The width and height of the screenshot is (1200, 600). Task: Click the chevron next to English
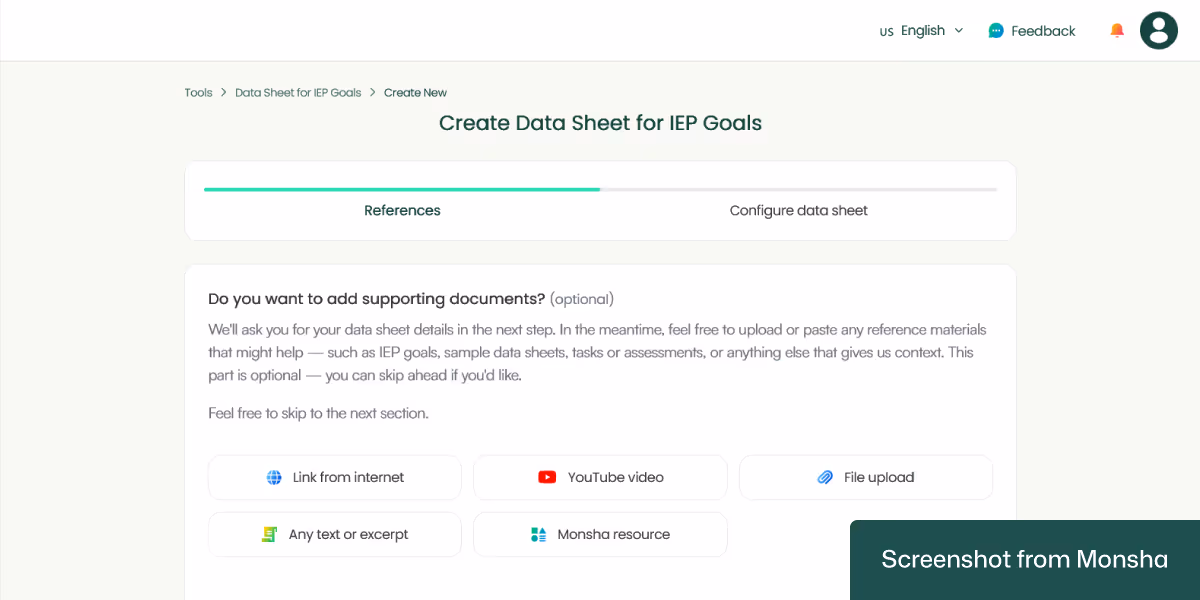959,31
